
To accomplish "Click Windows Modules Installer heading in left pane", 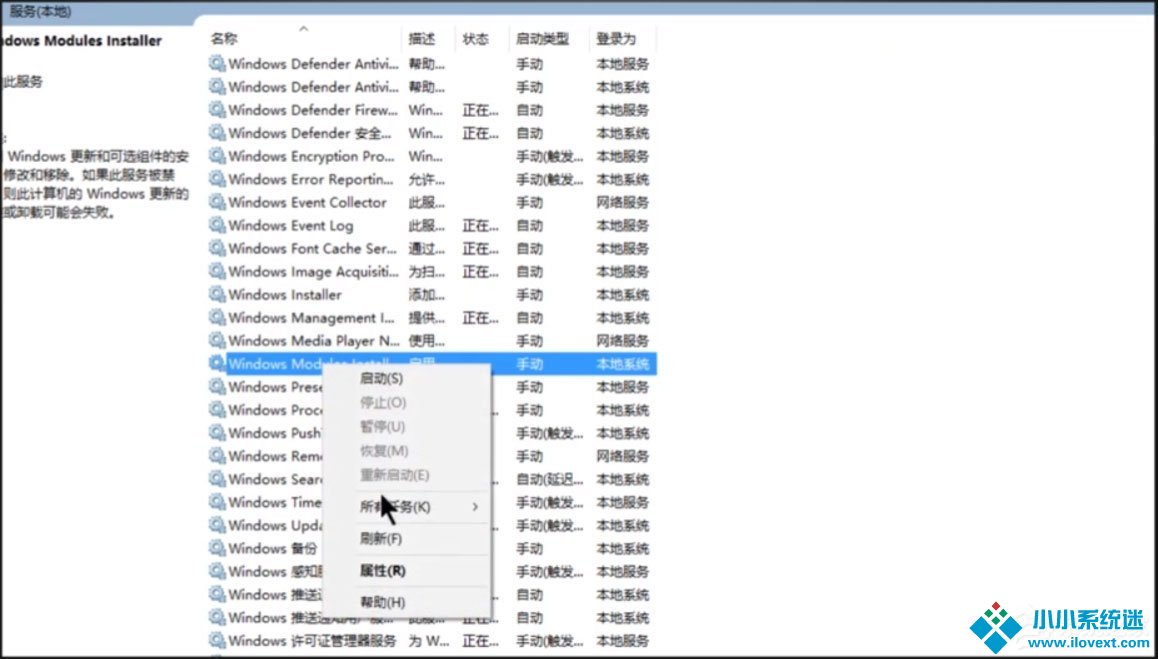I will [81, 41].
